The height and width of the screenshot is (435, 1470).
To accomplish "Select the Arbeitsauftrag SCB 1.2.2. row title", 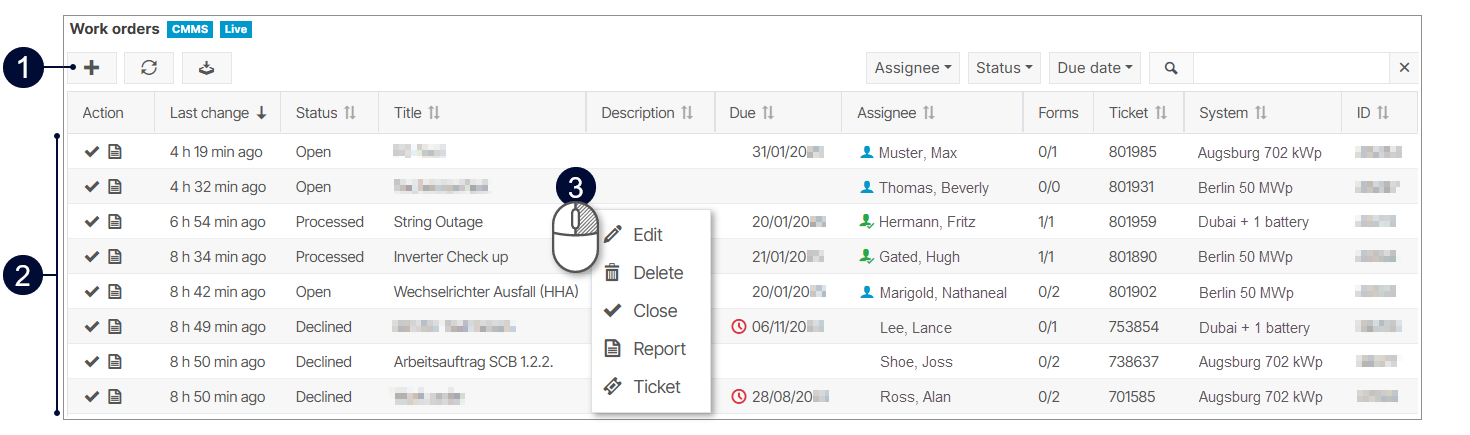I will click(x=473, y=362).
